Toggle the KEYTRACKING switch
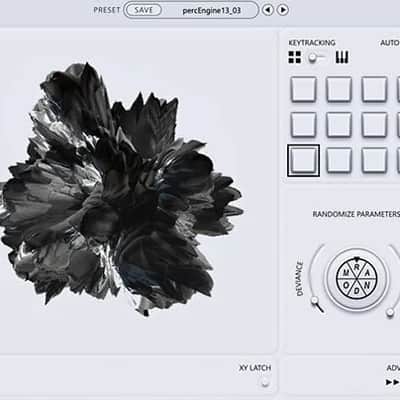400x400 pixels. pyautogui.click(x=317, y=58)
